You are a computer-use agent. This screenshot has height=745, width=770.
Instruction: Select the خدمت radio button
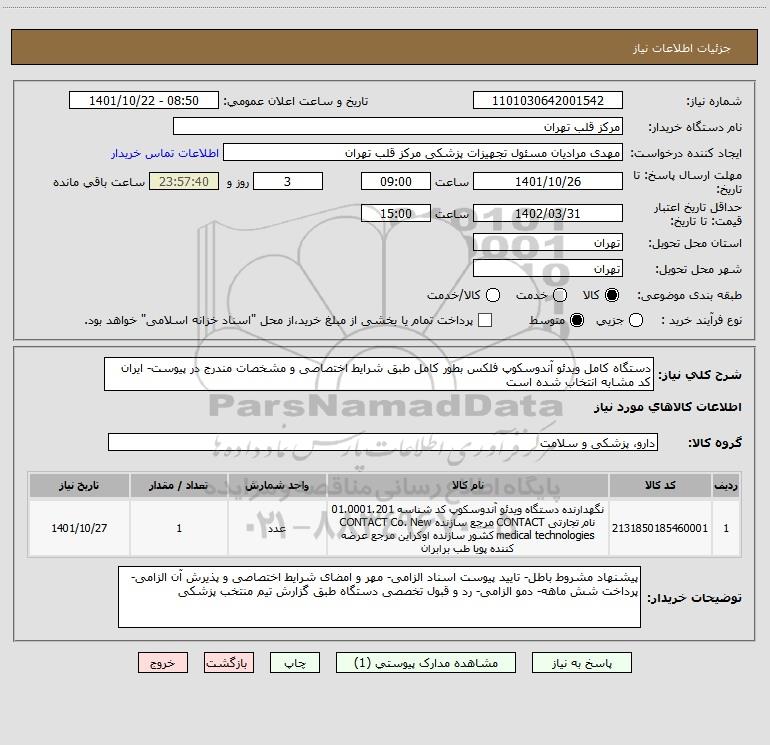click(x=560, y=295)
